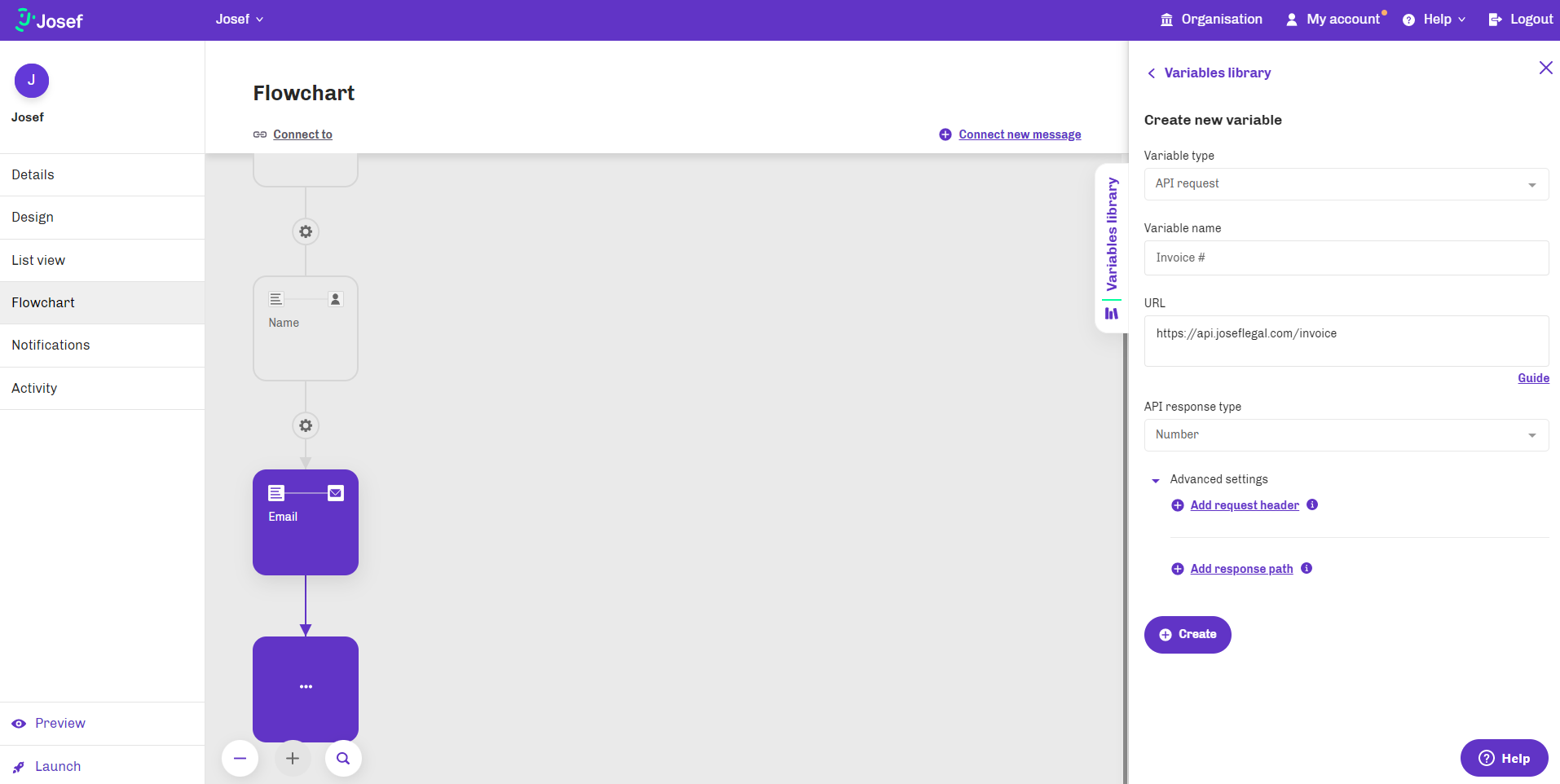This screenshot has width=1560, height=784.
Task: Open the Variable type dropdown
Action: click(1346, 184)
